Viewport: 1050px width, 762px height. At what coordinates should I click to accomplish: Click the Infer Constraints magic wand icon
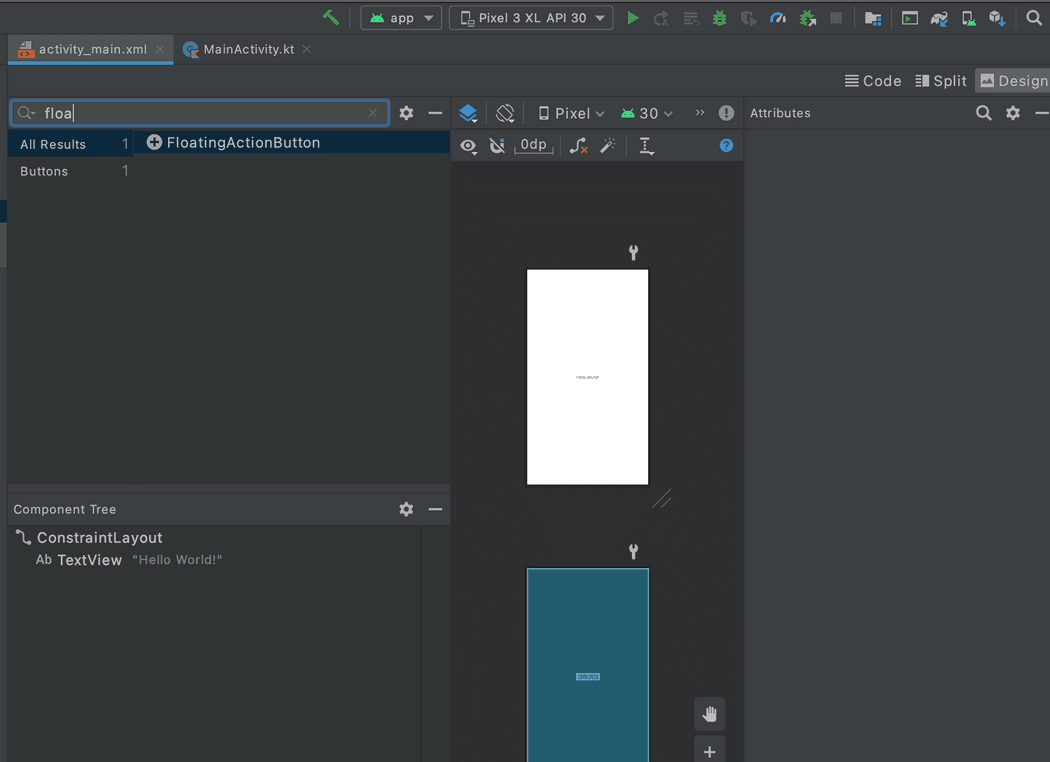point(607,146)
